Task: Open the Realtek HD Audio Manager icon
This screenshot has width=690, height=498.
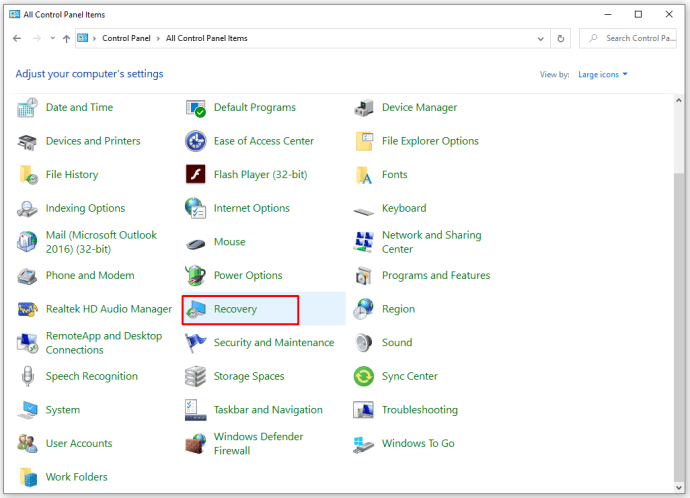Action: pos(27,309)
